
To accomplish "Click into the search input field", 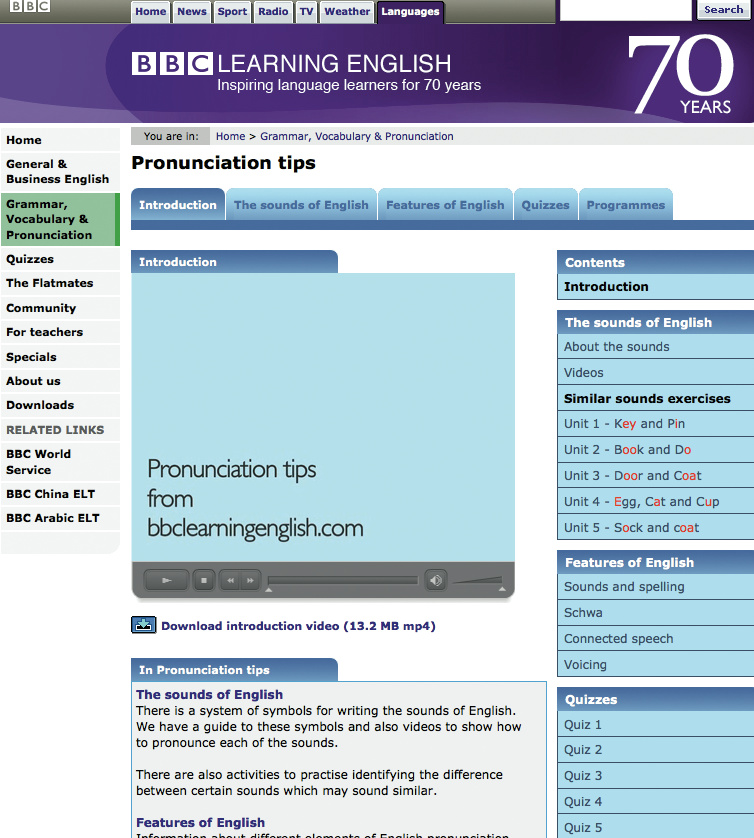I will pos(625,10).
